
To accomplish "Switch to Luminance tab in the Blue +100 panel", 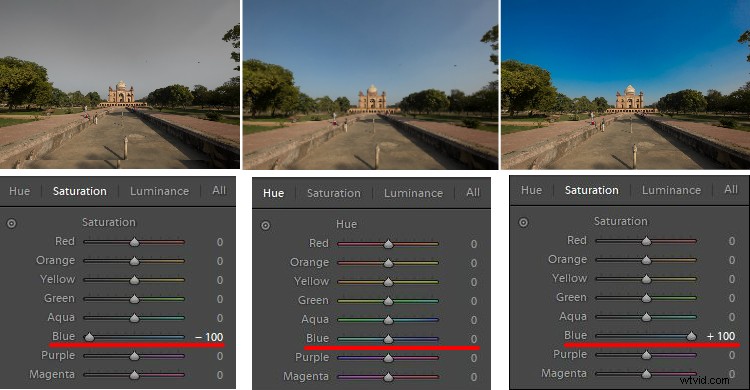I will [x=671, y=190].
